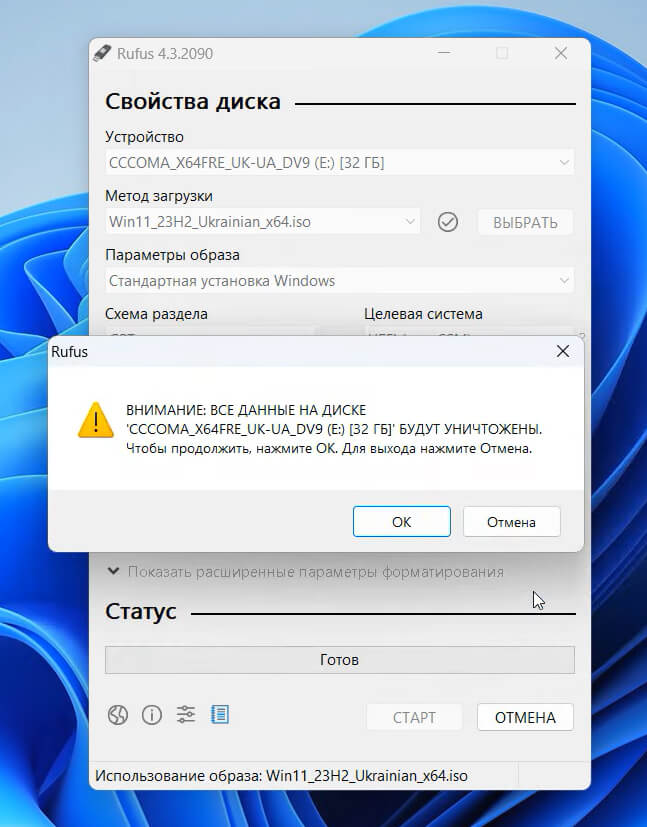Open settings via the sliders icon

coord(186,714)
